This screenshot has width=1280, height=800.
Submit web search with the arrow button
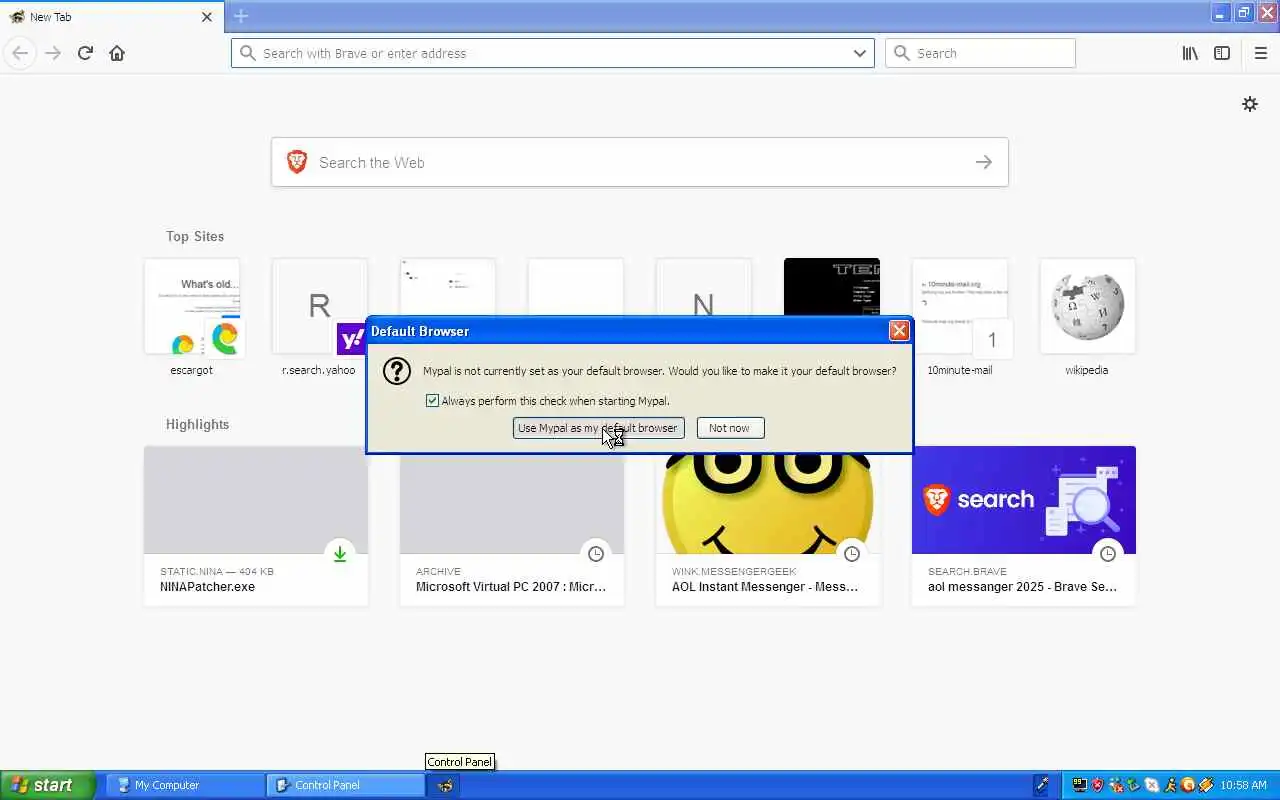[x=984, y=162]
